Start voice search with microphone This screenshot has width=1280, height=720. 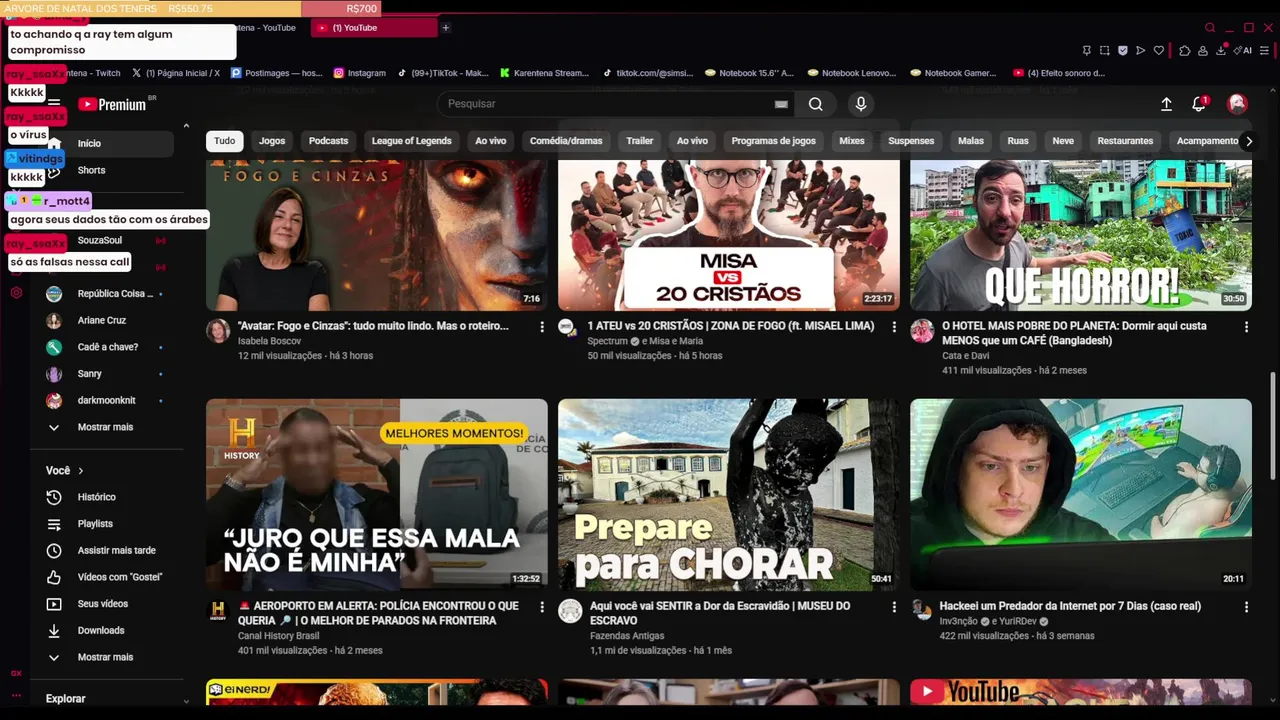tap(861, 104)
